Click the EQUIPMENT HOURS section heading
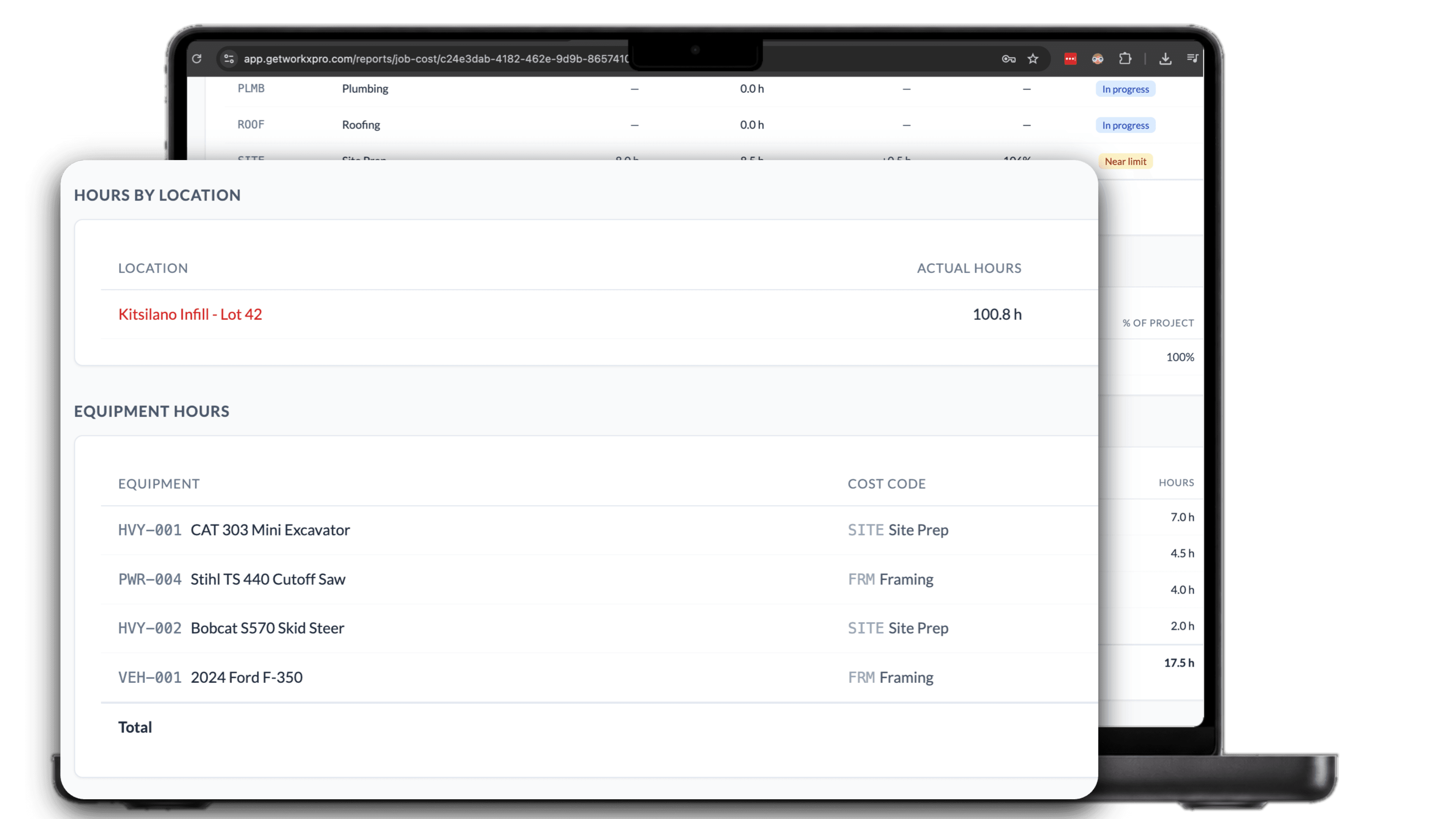Viewport: 1456px width, 819px height. pos(152,411)
